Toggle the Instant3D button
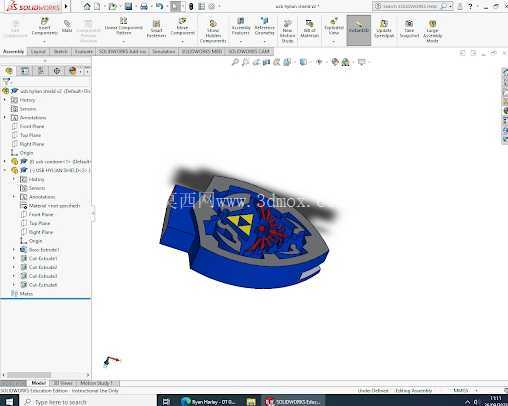Viewport: 508px width, 406px height. pyautogui.click(x=359, y=30)
